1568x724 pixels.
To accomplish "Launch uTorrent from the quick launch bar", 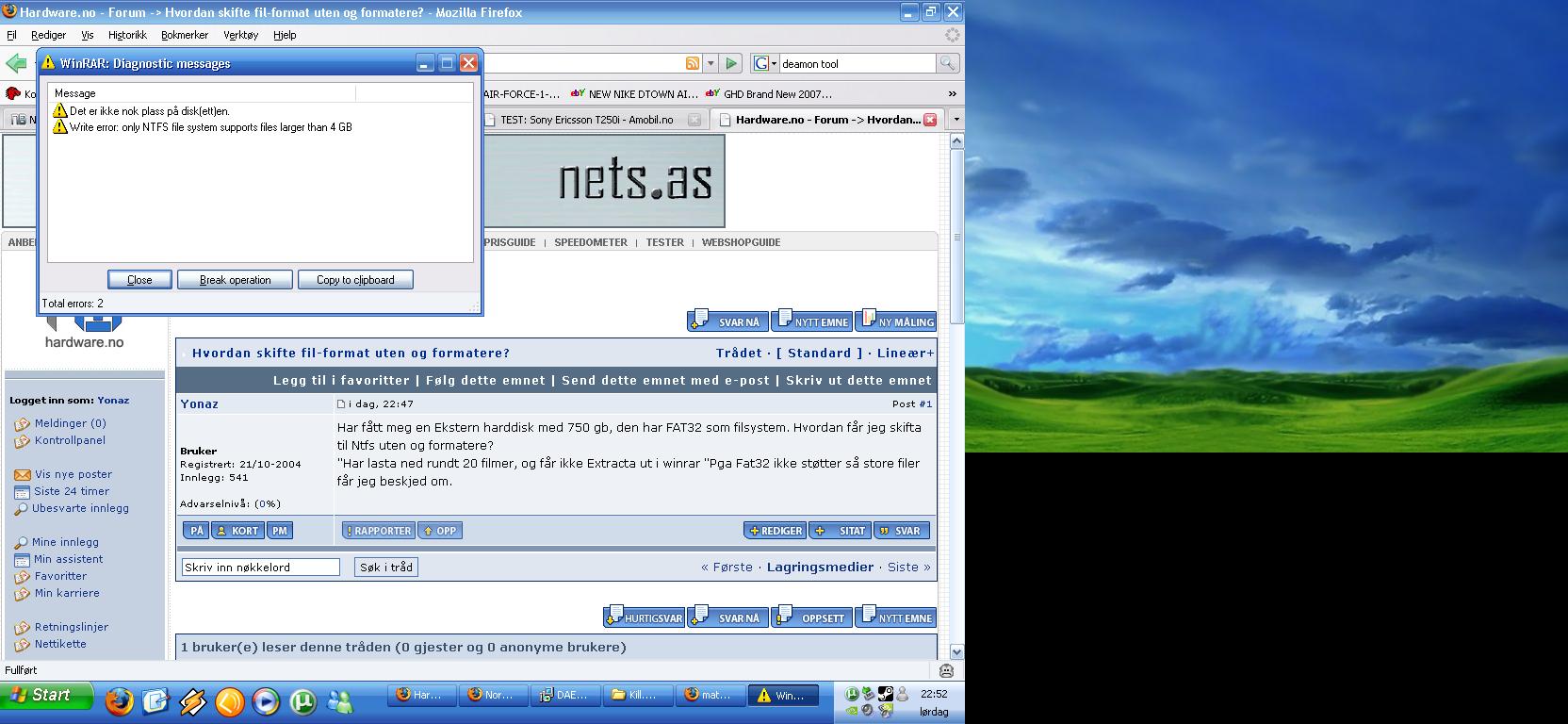I will tap(302, 701).
